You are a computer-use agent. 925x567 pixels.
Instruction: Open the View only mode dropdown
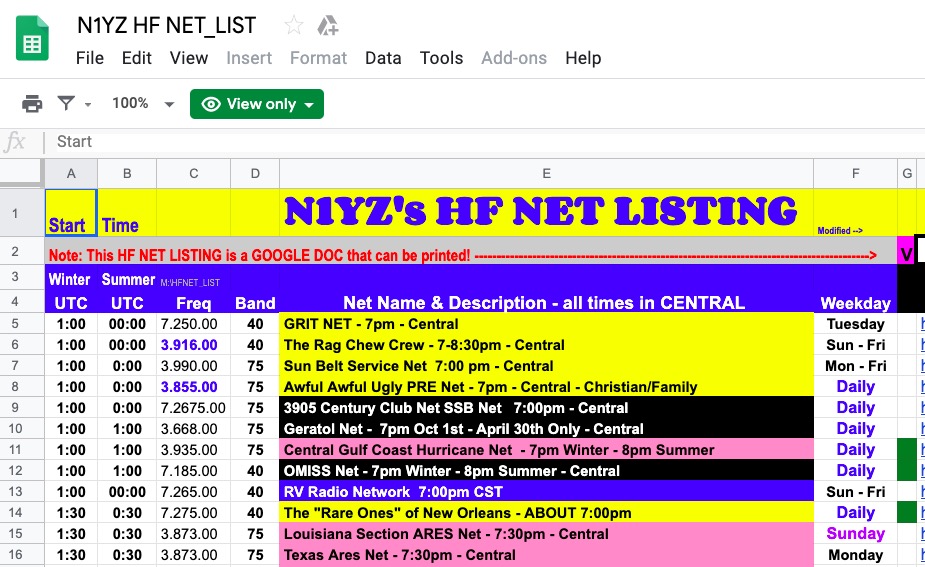point(308,105)
